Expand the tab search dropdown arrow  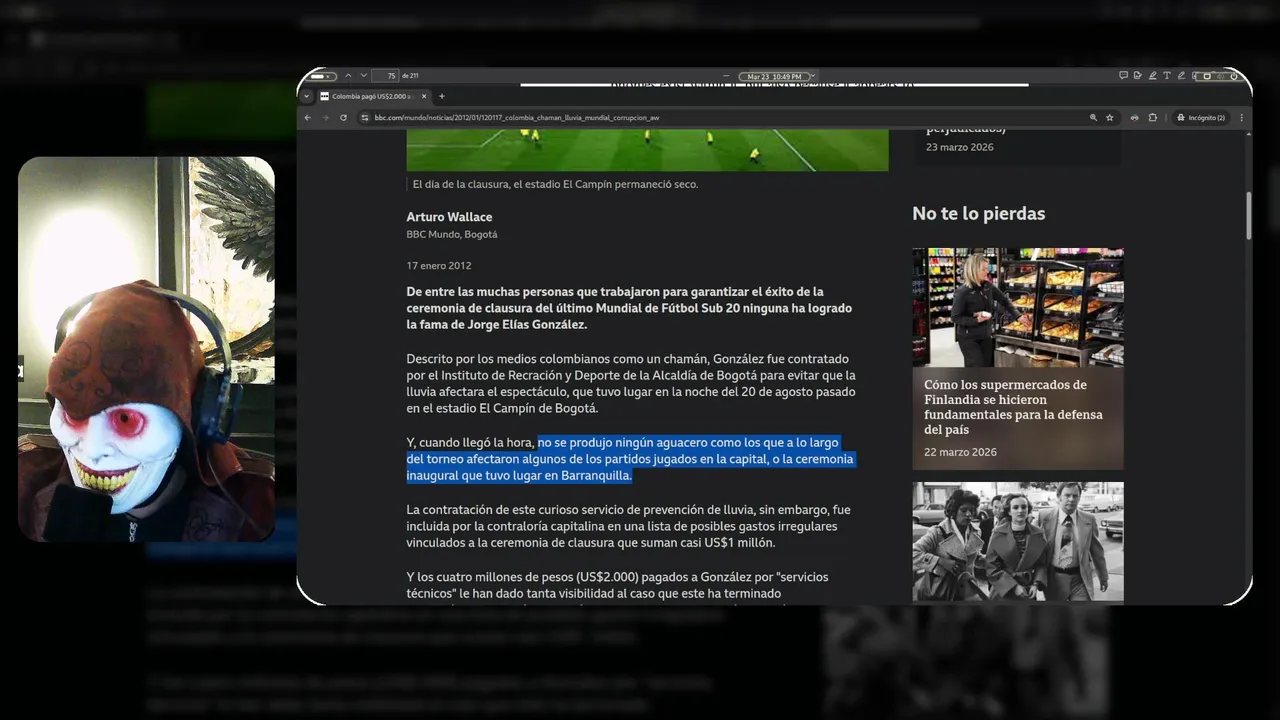(308, 96)
